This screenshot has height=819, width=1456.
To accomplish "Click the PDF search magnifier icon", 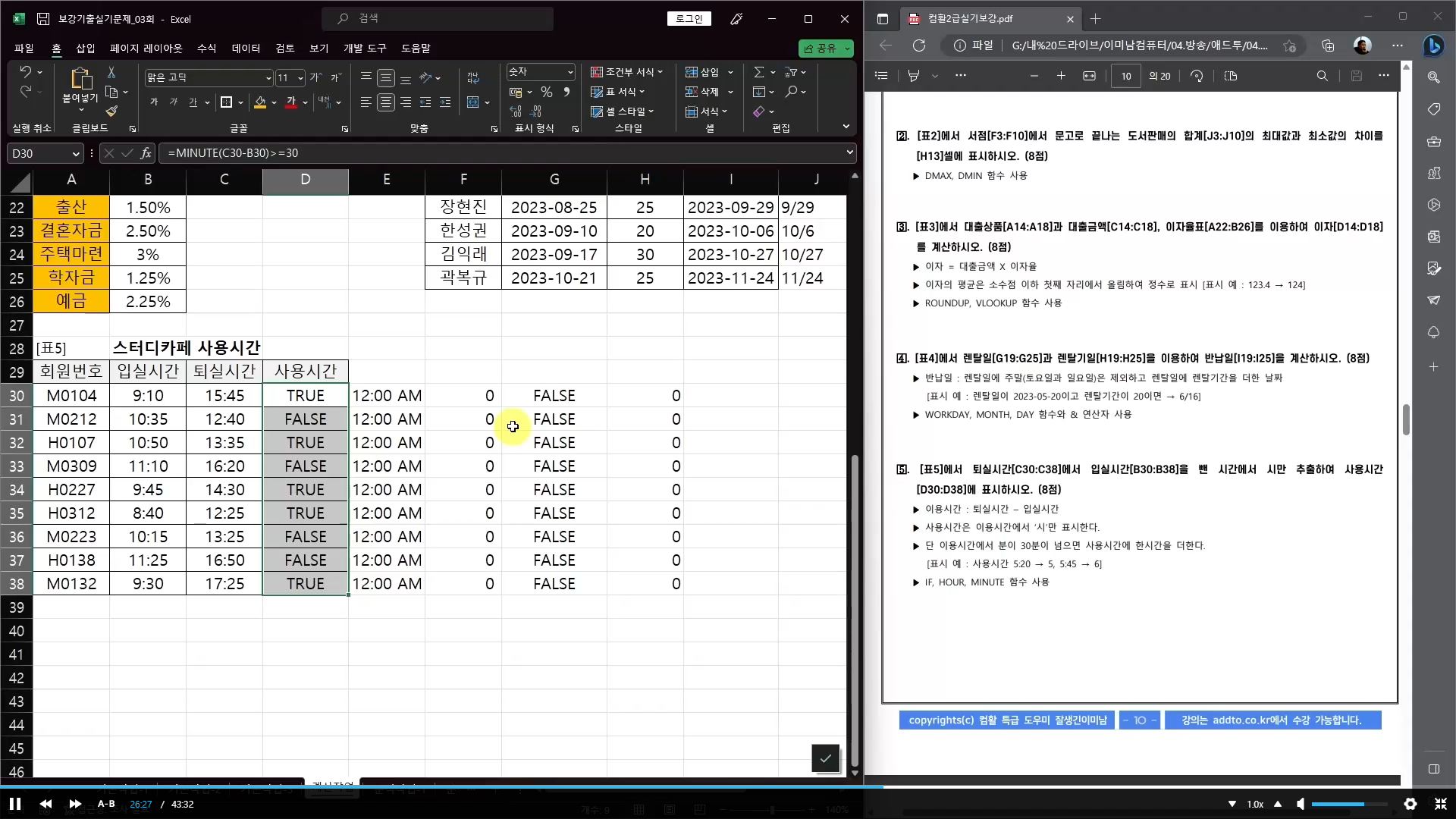I will pos(1322,76).
